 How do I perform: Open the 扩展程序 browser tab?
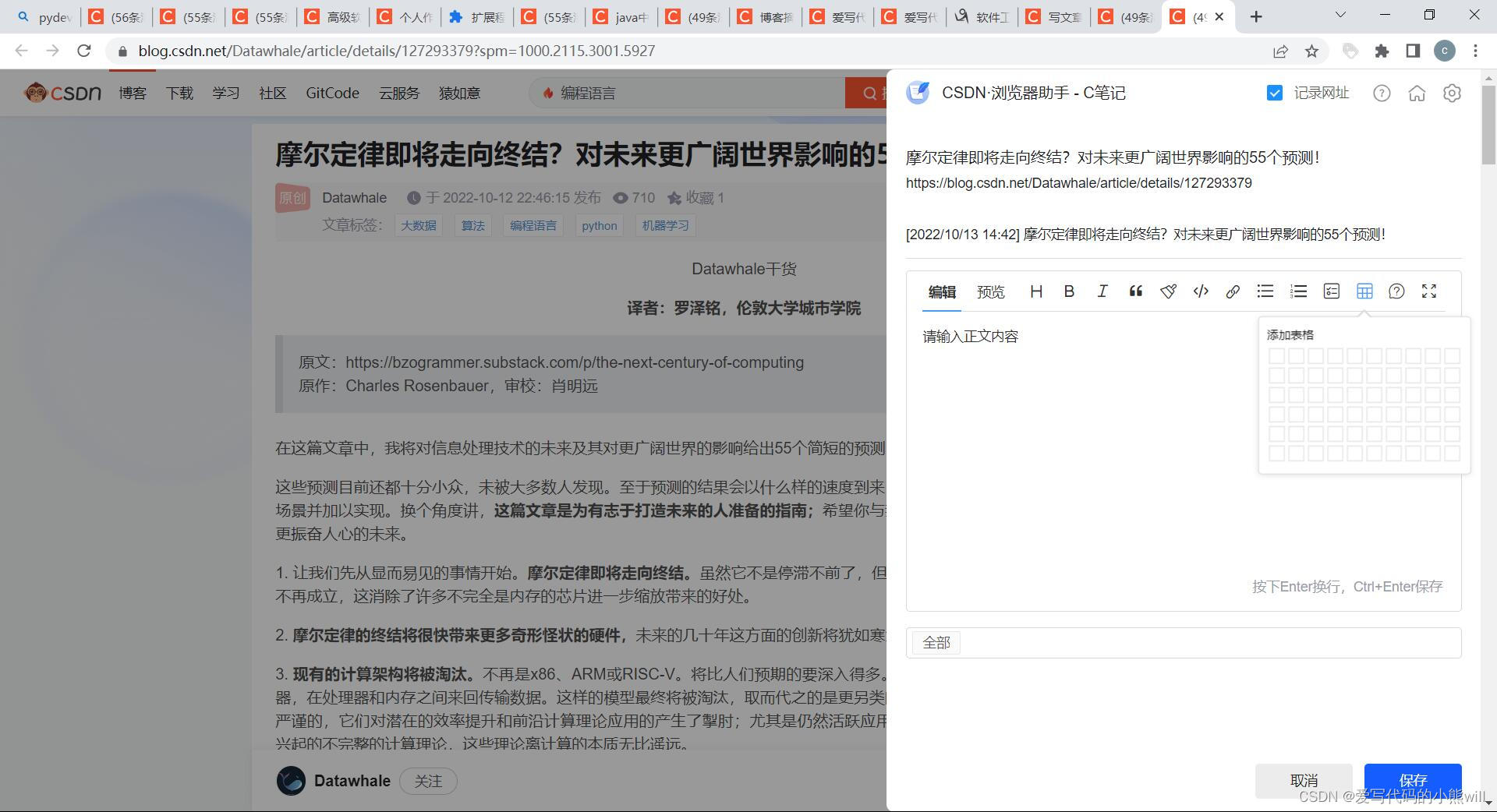click(x=477, y=17)
